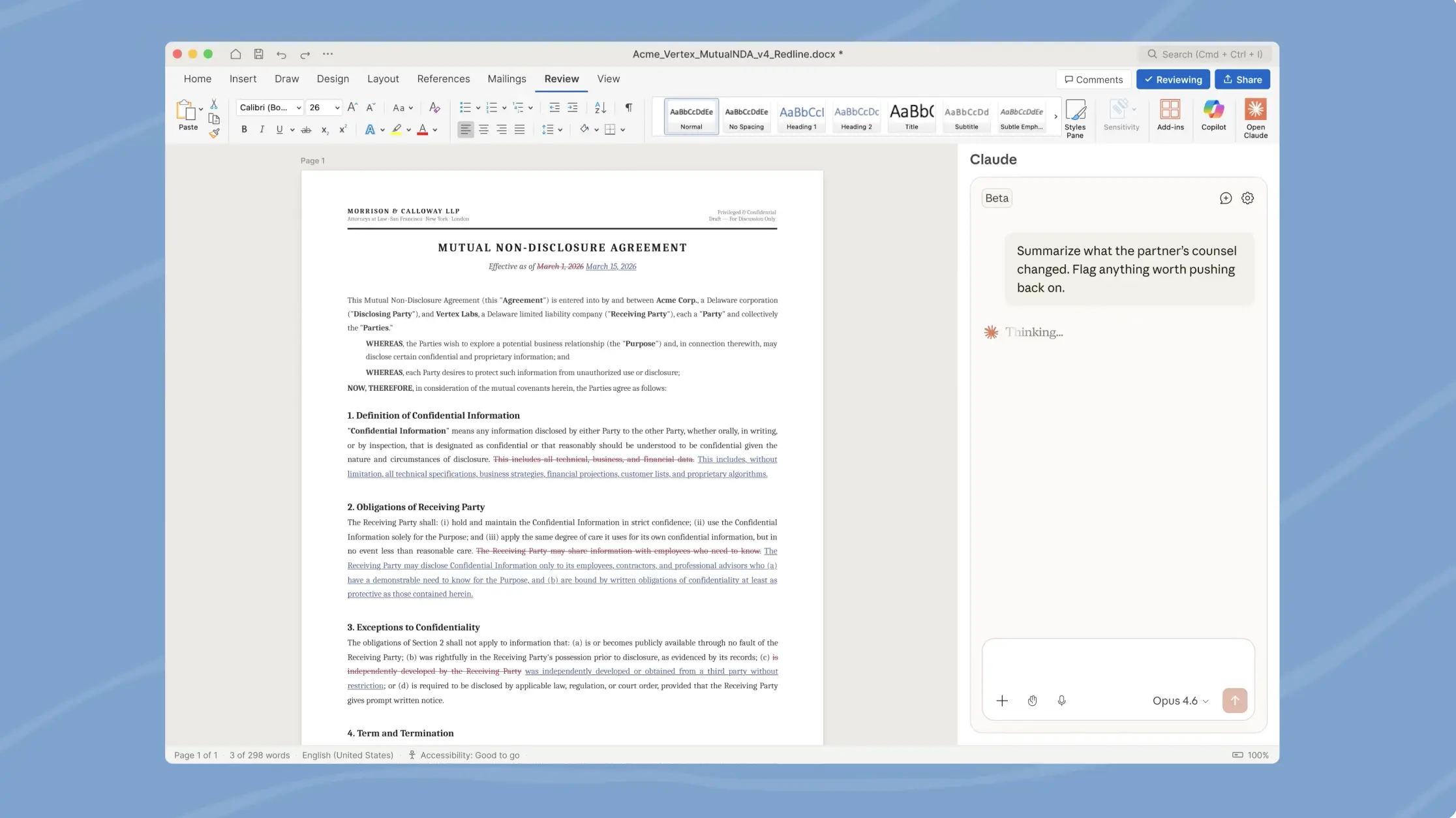Open the Styles Pane

[x=1076, y=117]
